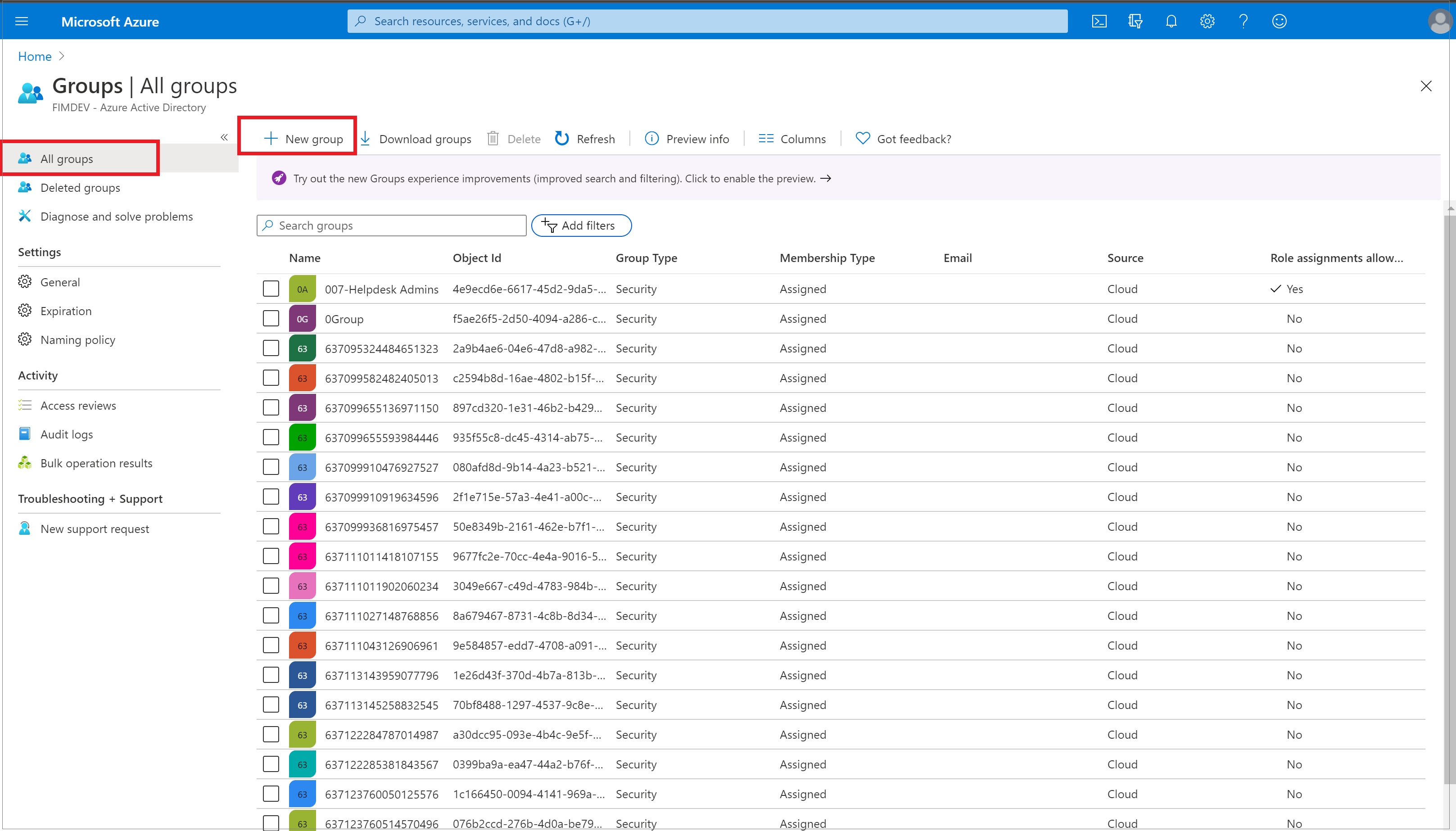Click avatar tile for 637099936816975457

tap(303, 527)
